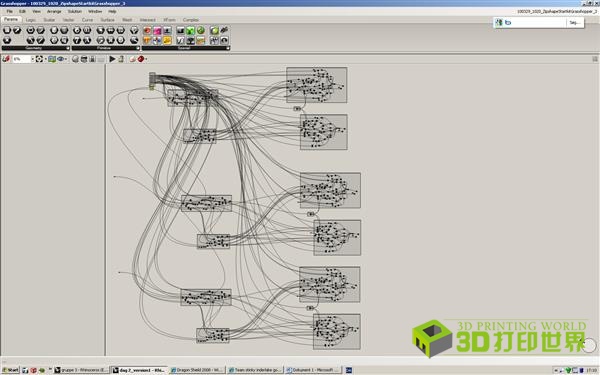Select the green circle checkmark component icon
This screenshot has height=375, width=600.
pyautogui.click(x=201, y=30)
